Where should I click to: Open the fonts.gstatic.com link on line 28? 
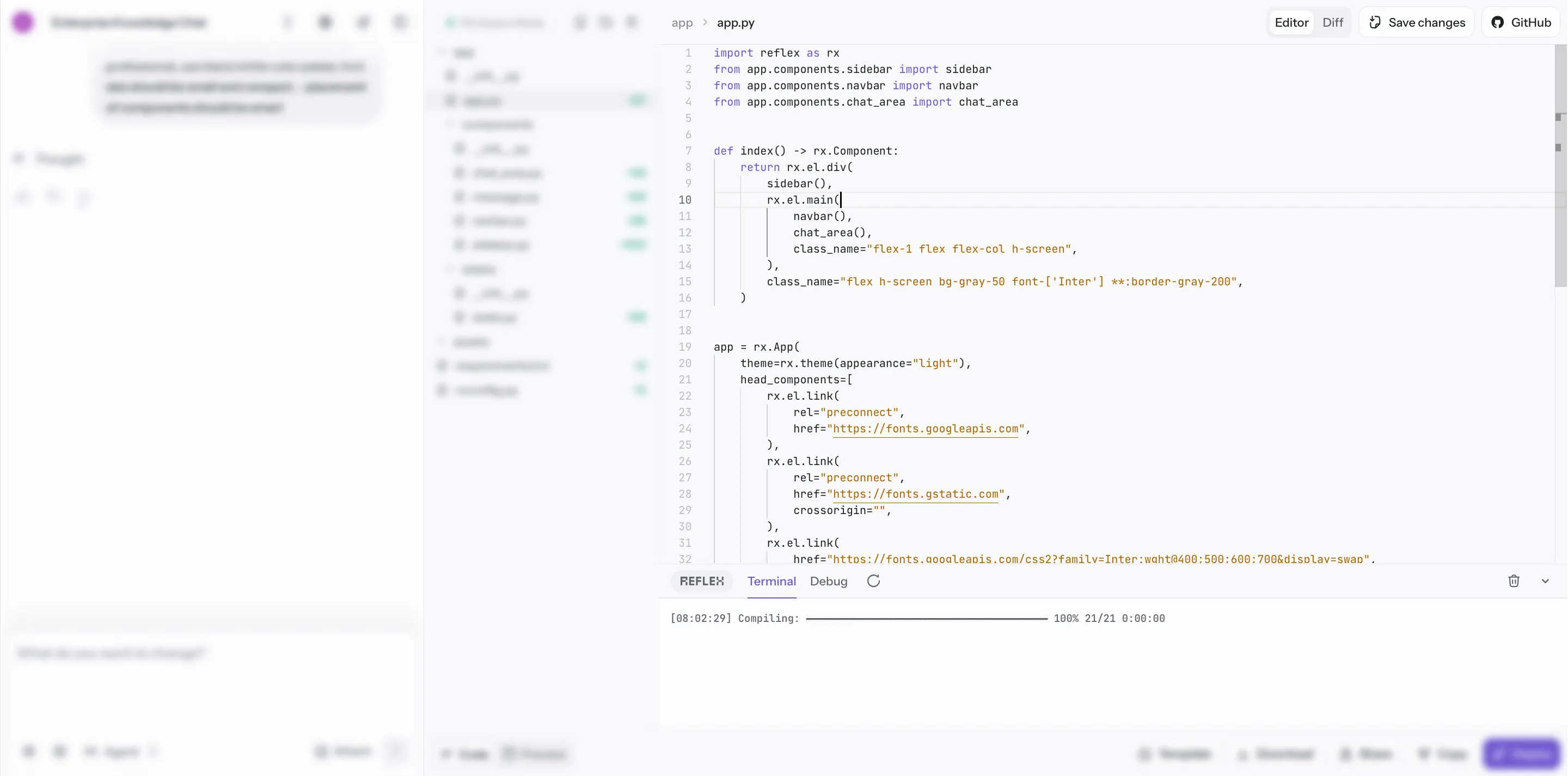915,493
